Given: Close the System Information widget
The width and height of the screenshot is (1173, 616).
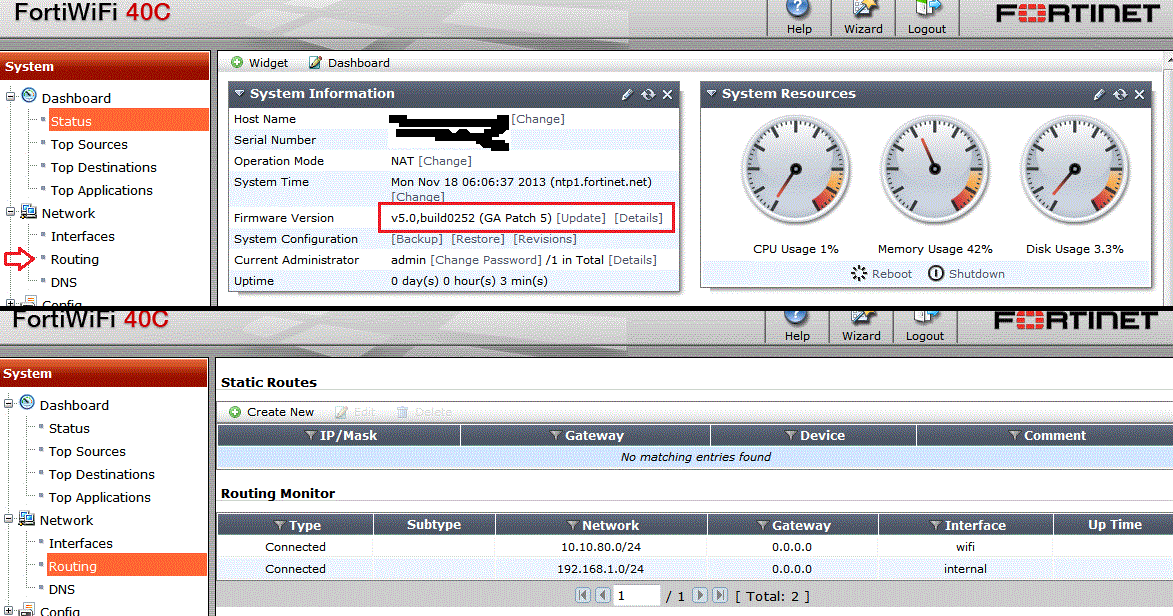Looking at the screenshot, I should coord(667,94).
